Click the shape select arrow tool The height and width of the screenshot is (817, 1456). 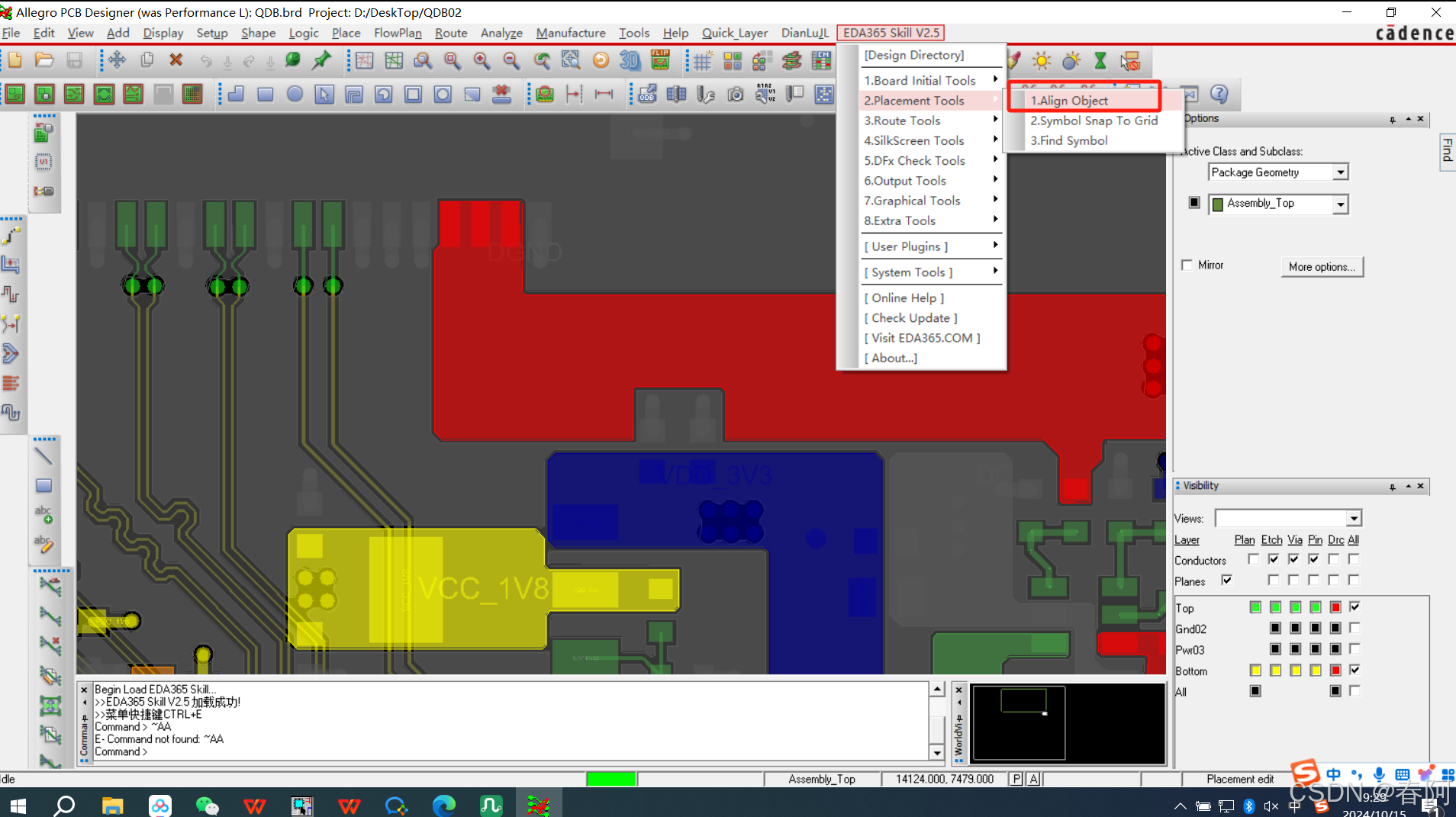(x=324, y=94)
